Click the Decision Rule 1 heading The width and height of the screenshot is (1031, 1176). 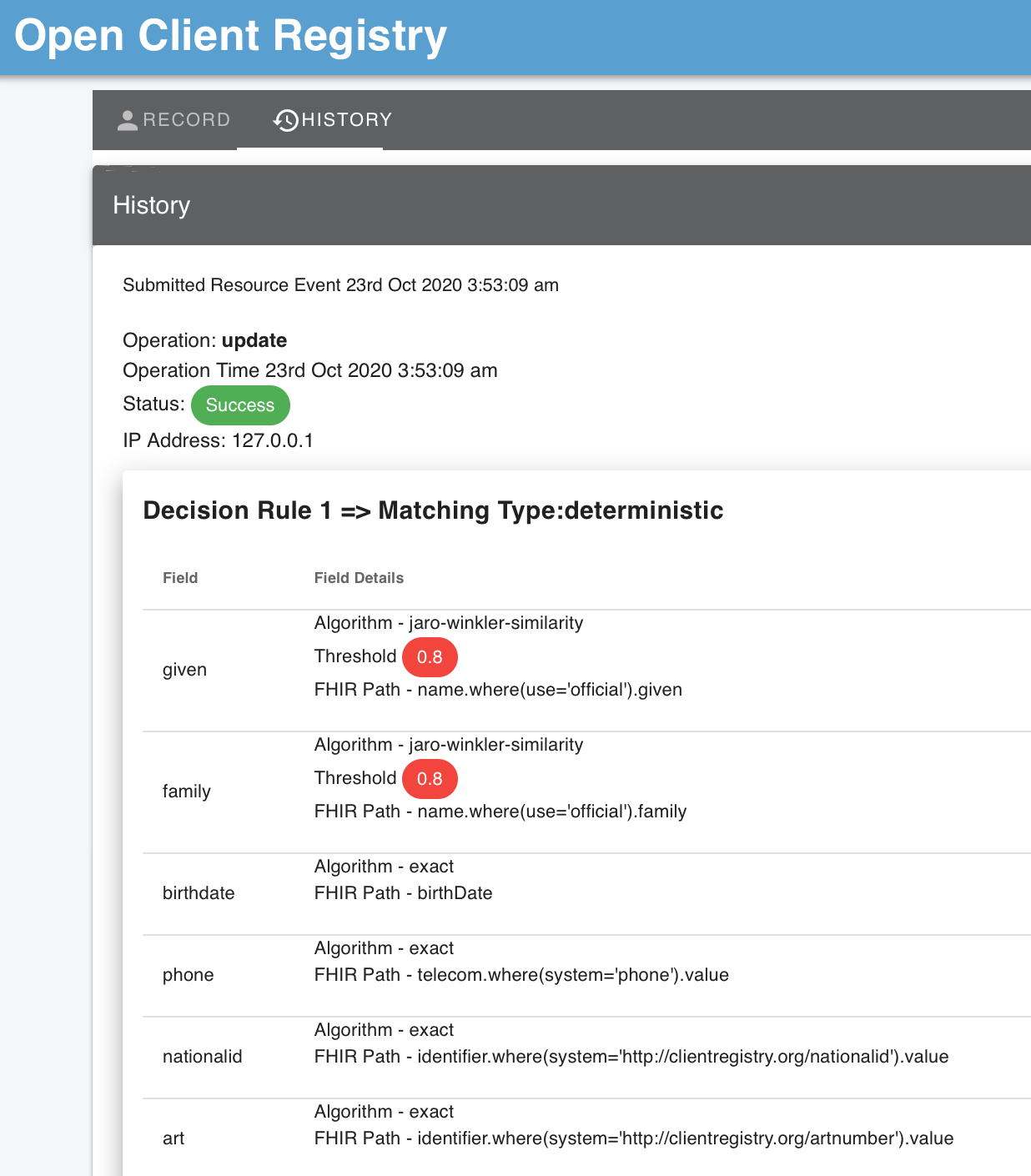point(433,510)
